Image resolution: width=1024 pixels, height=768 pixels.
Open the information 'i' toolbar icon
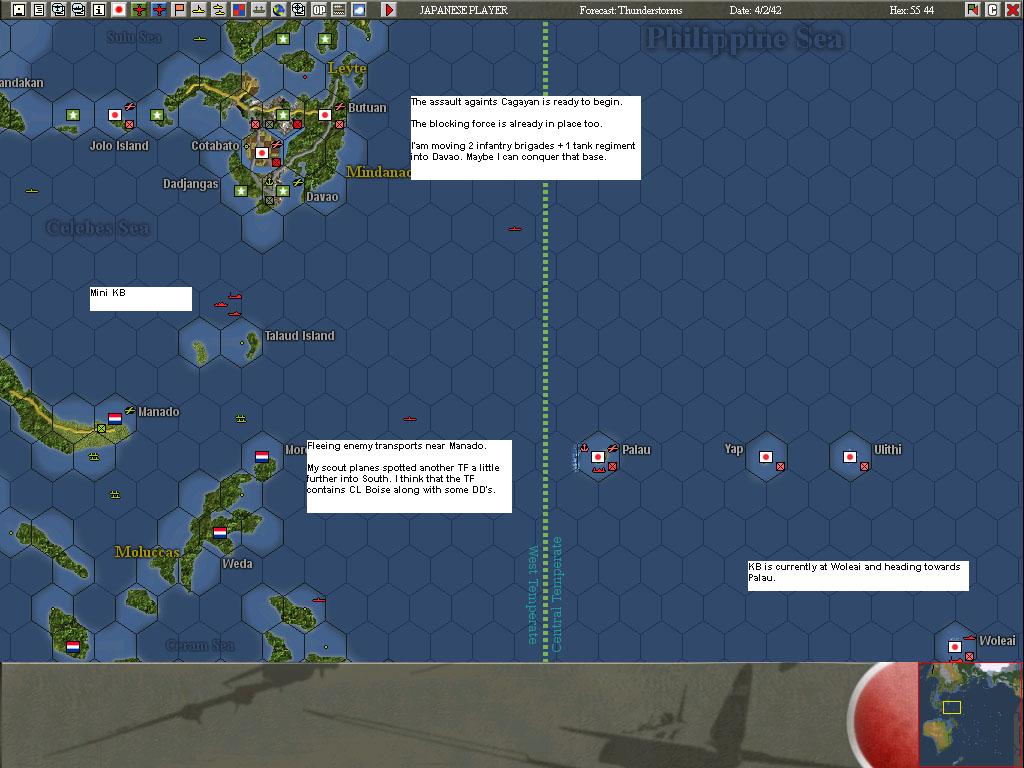99,10
